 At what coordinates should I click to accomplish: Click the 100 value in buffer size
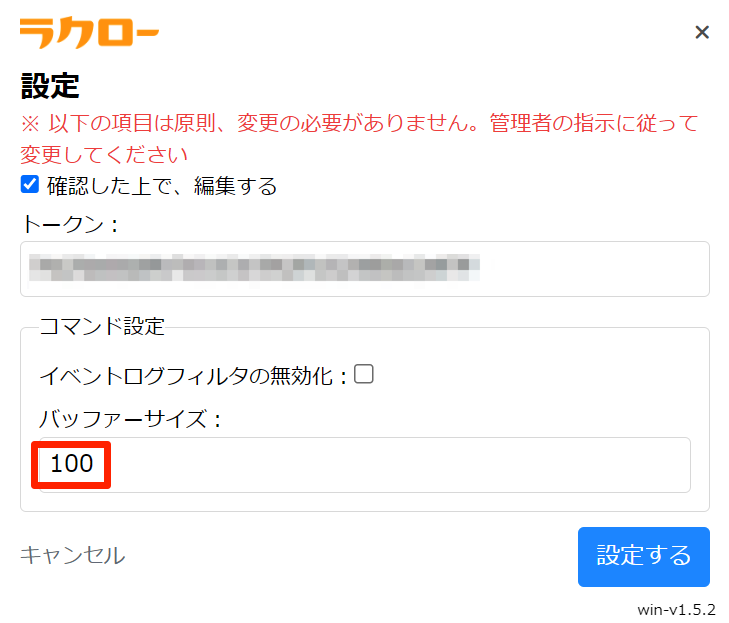71,464
